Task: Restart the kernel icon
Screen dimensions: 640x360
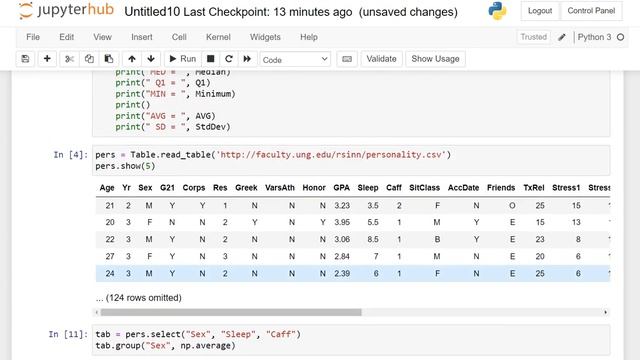Action: point(229,59)
